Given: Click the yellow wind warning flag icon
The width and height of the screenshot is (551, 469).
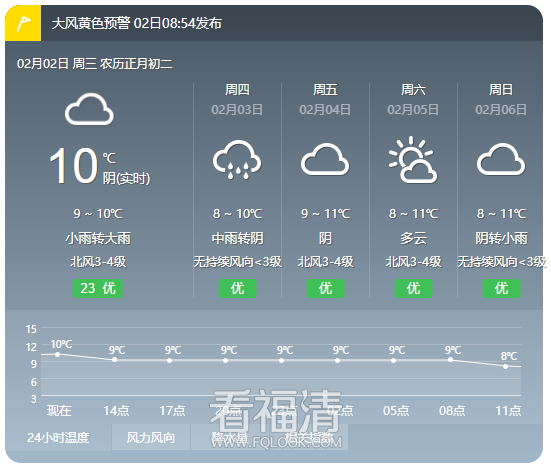Looking at the screenshot, I should (23, 23).
